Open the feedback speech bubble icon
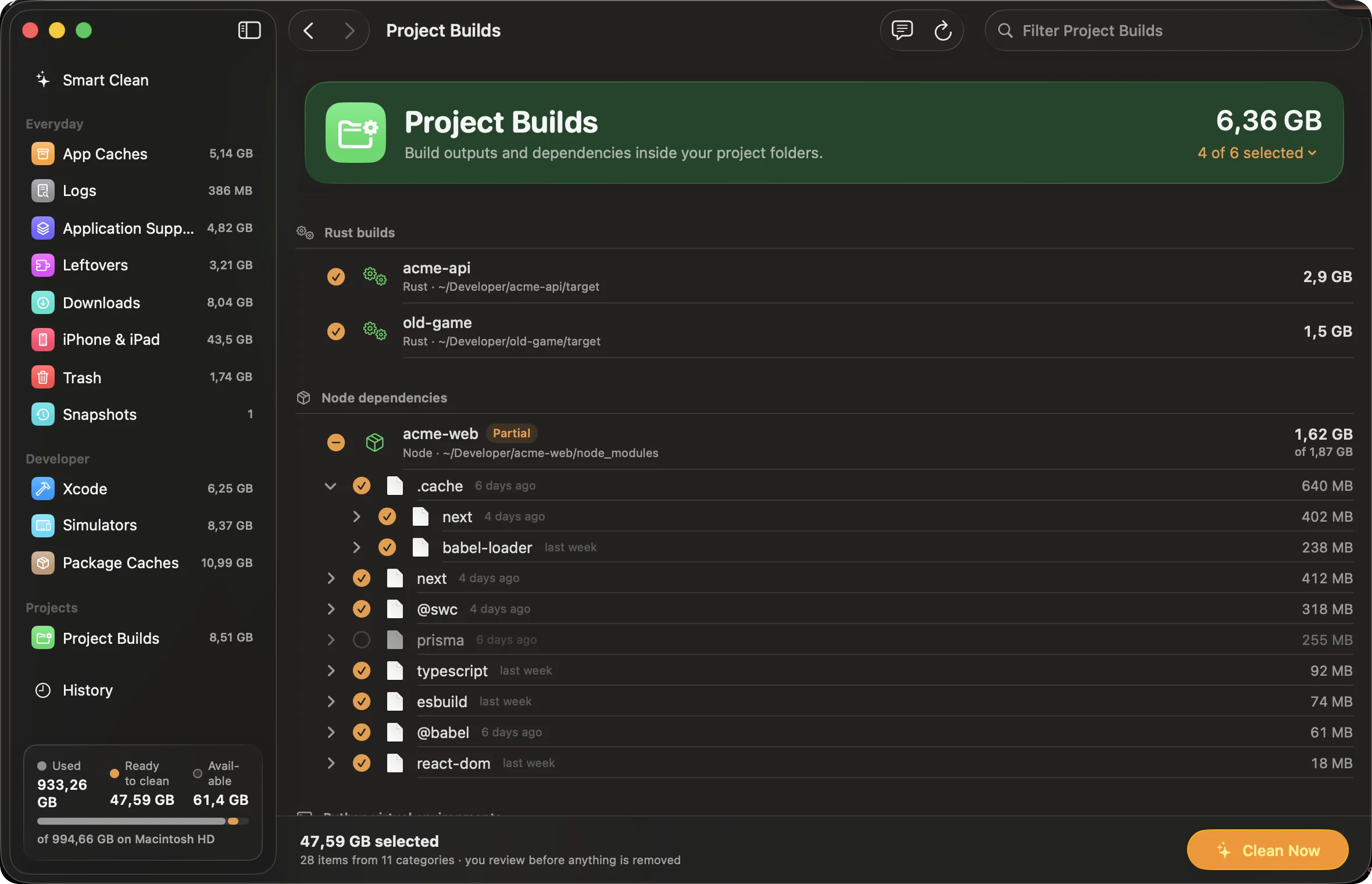 click(x=902, y=30)
